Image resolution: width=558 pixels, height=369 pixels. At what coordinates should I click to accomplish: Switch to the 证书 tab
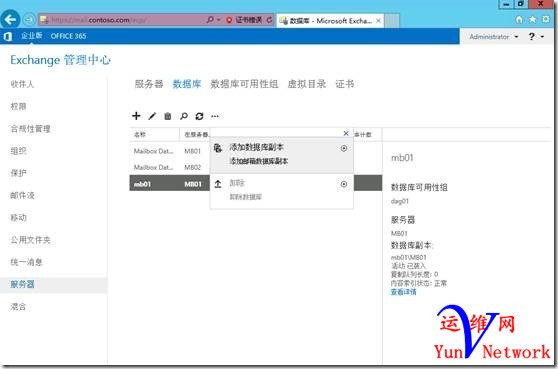pos(345,84)
